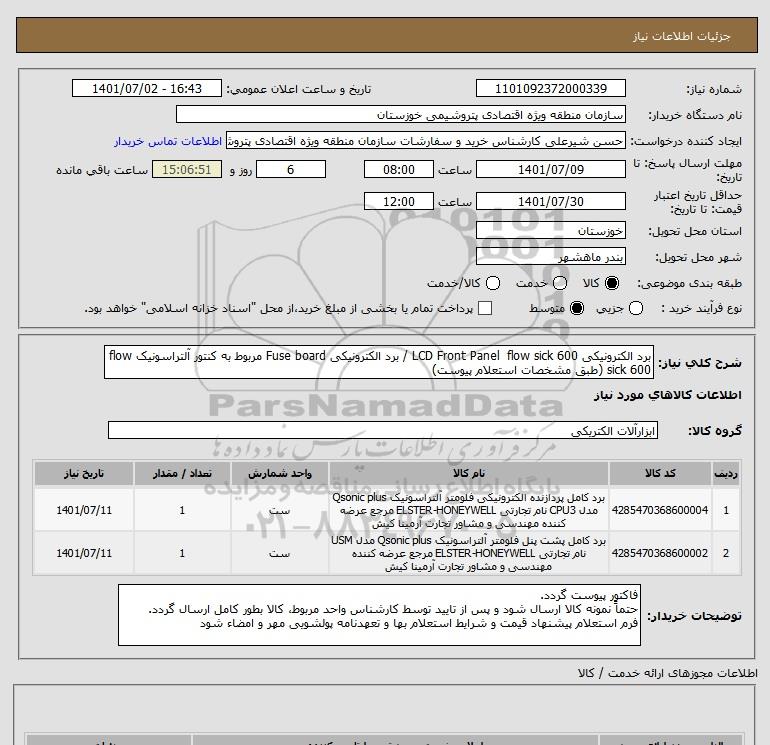
Task: Click the طبقه بندی موضوعی label
Action: [x=689, y=283]
